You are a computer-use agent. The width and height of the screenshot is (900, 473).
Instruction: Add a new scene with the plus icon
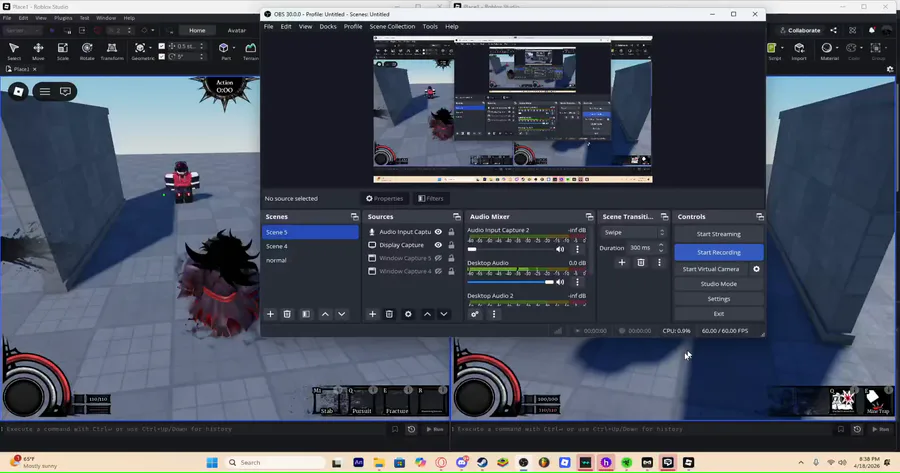pyautogui.click(x=270, y=314)
